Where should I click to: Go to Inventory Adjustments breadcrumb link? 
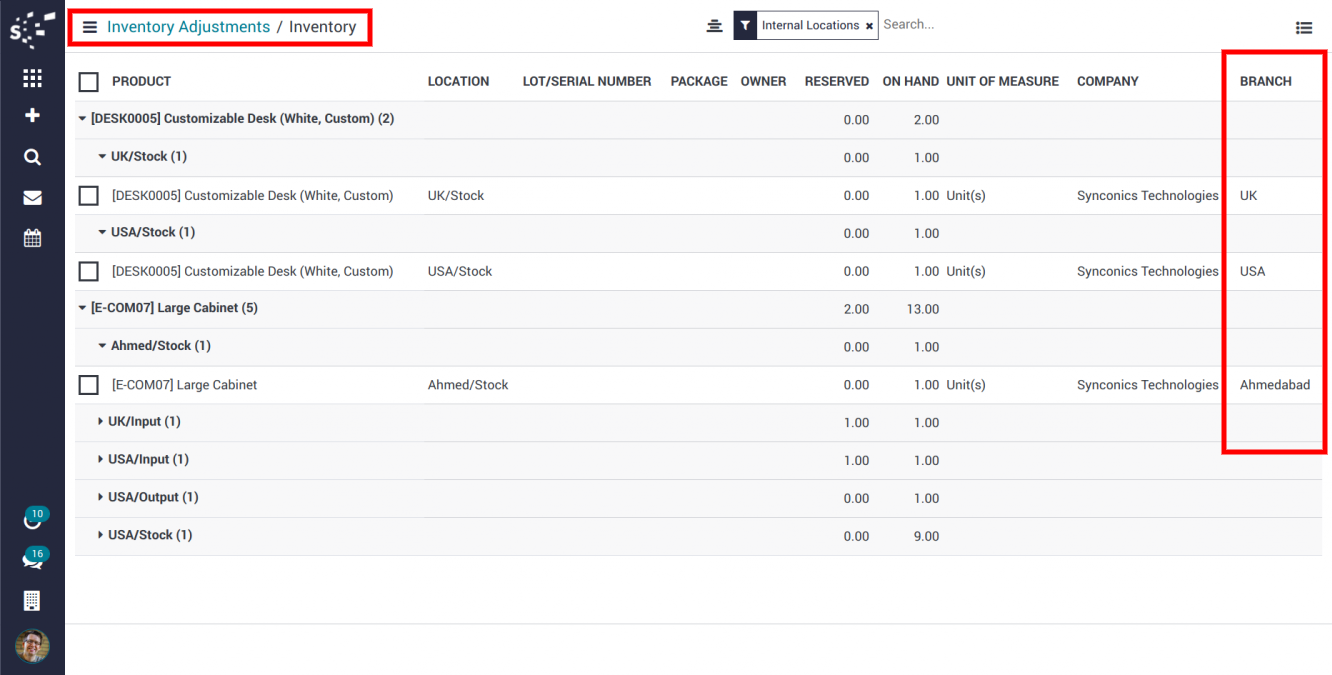[x=188, y=27]
